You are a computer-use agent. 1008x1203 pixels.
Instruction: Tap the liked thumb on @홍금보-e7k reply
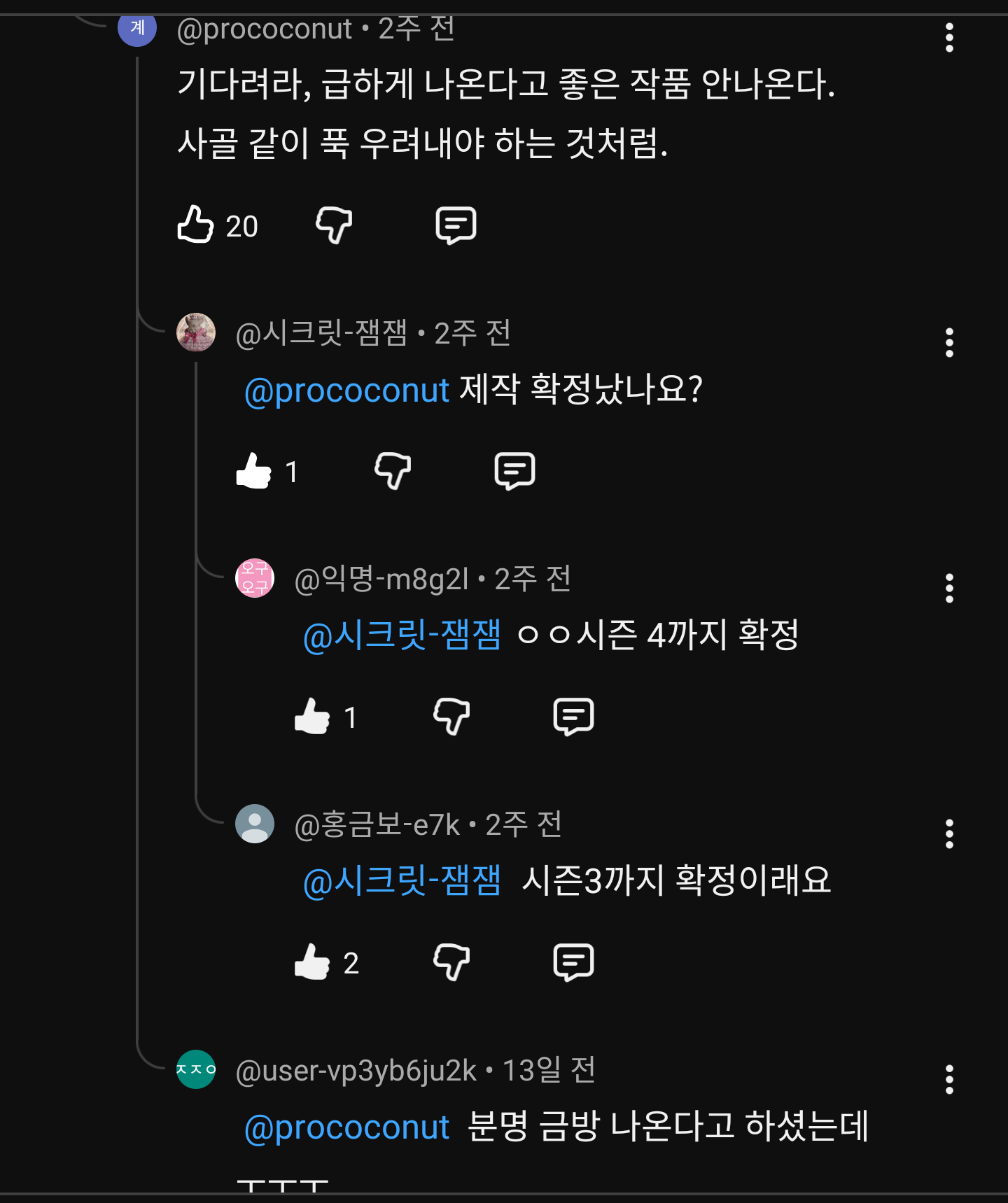(x=312, y=962)
